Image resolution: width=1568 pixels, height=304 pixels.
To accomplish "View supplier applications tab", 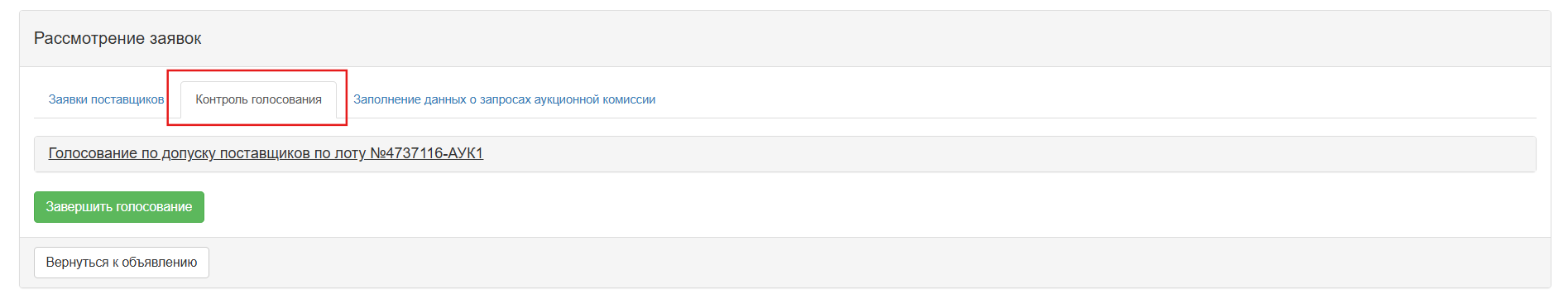I will point(106,99).
